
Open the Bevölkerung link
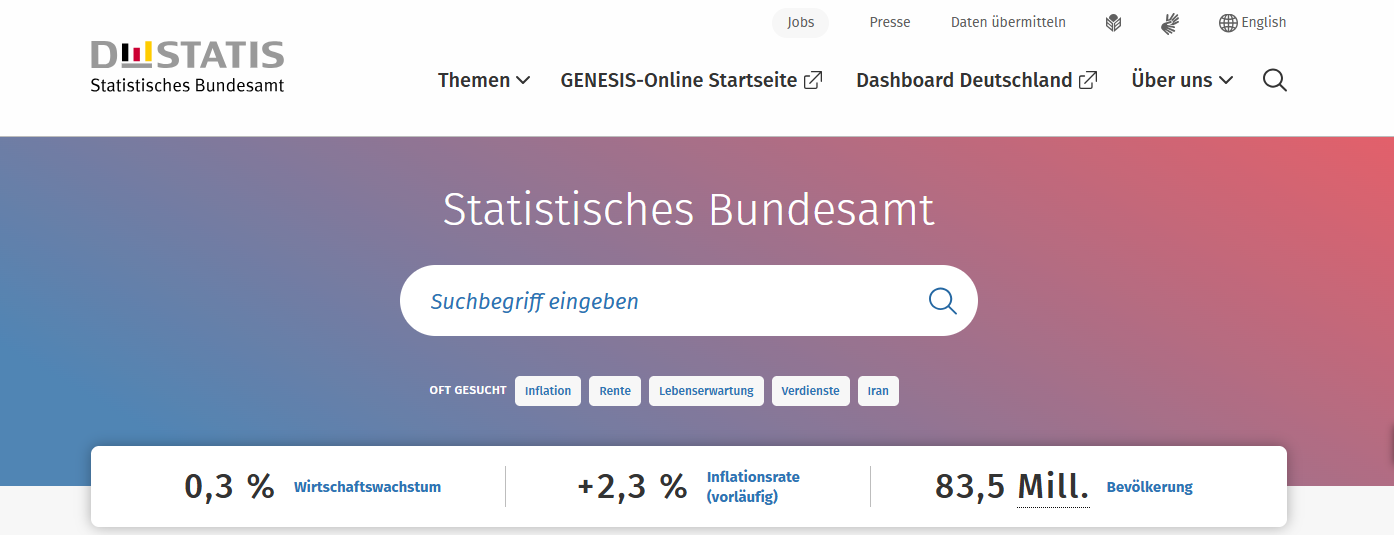1149,487
